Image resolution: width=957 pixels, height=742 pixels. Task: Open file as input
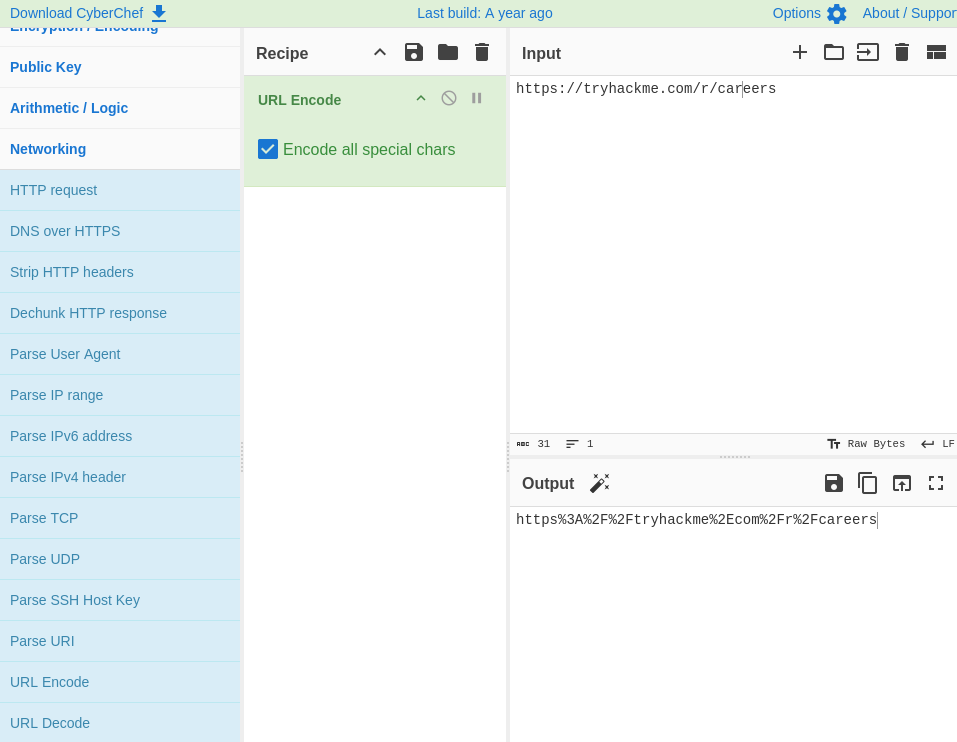[868, 52]
